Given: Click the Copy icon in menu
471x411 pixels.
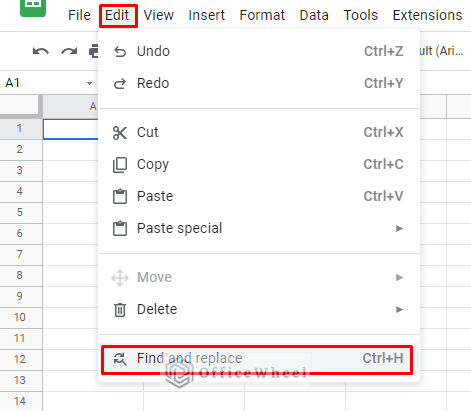Looking at the screenshot, I should 120,165.
